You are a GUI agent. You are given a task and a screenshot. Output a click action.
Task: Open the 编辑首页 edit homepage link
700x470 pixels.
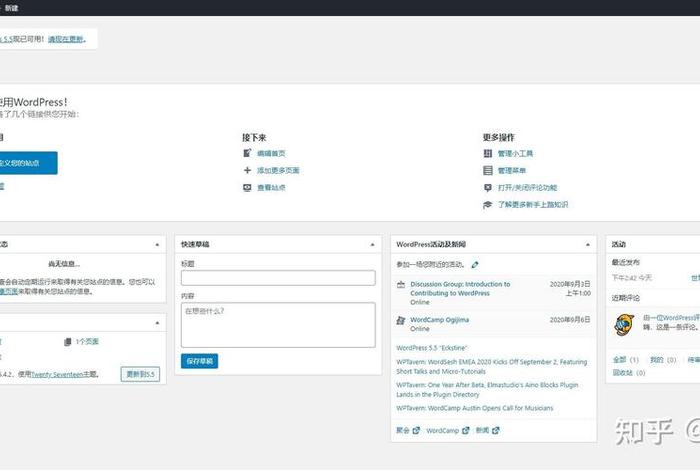pyautogui.click(x=271, y=154)
